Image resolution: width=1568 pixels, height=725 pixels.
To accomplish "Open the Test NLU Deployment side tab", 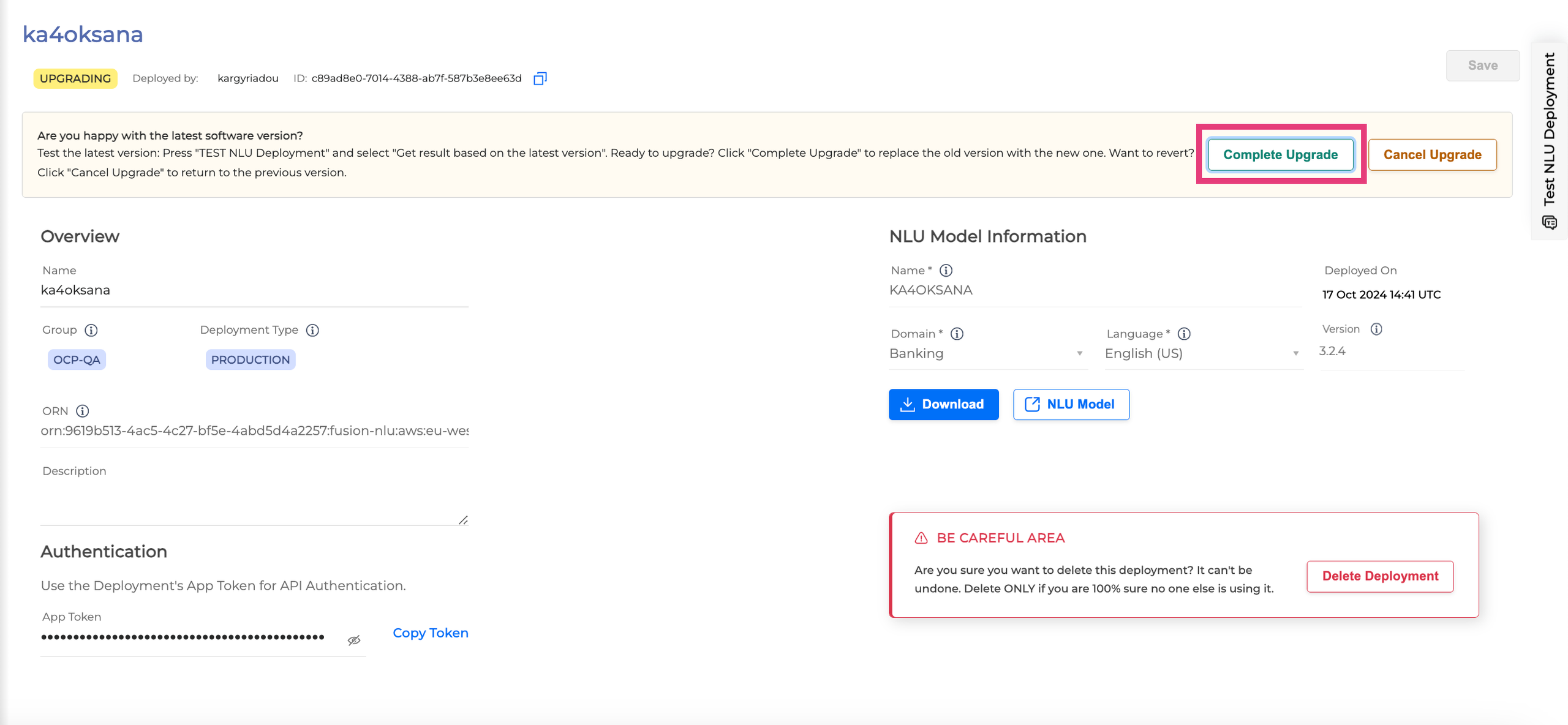I will (1550, 141).
